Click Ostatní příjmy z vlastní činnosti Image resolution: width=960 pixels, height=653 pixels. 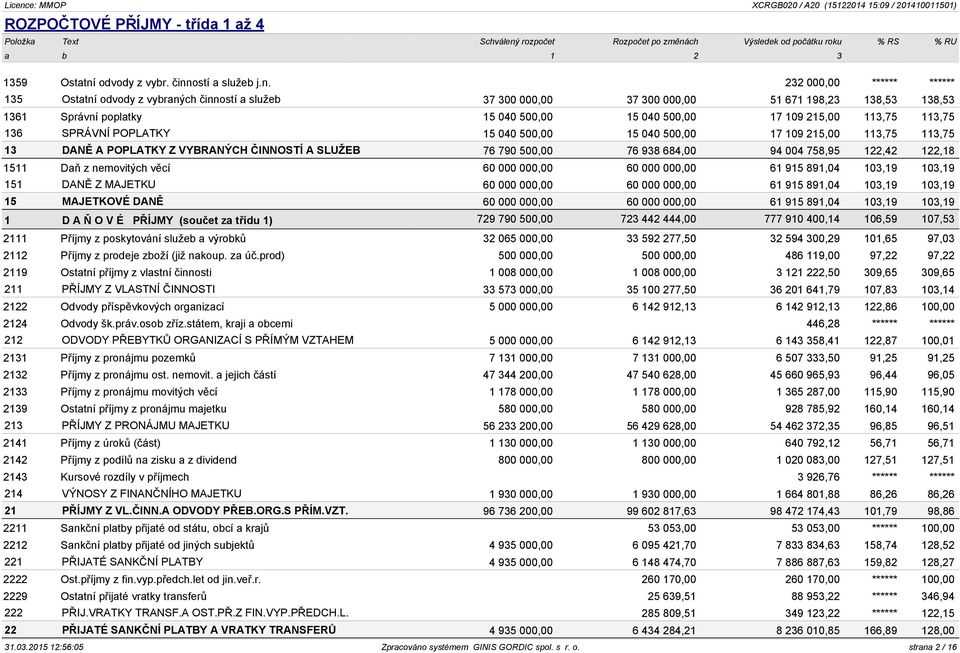click(136, 272)
